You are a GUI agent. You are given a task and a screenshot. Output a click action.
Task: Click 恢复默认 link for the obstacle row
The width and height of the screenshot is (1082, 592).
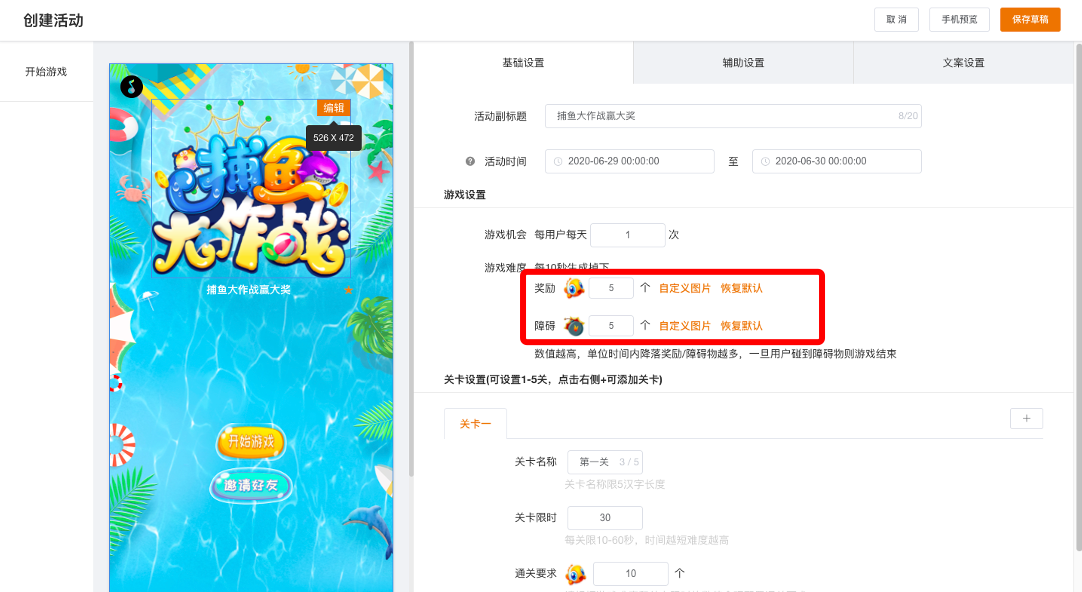741,326
